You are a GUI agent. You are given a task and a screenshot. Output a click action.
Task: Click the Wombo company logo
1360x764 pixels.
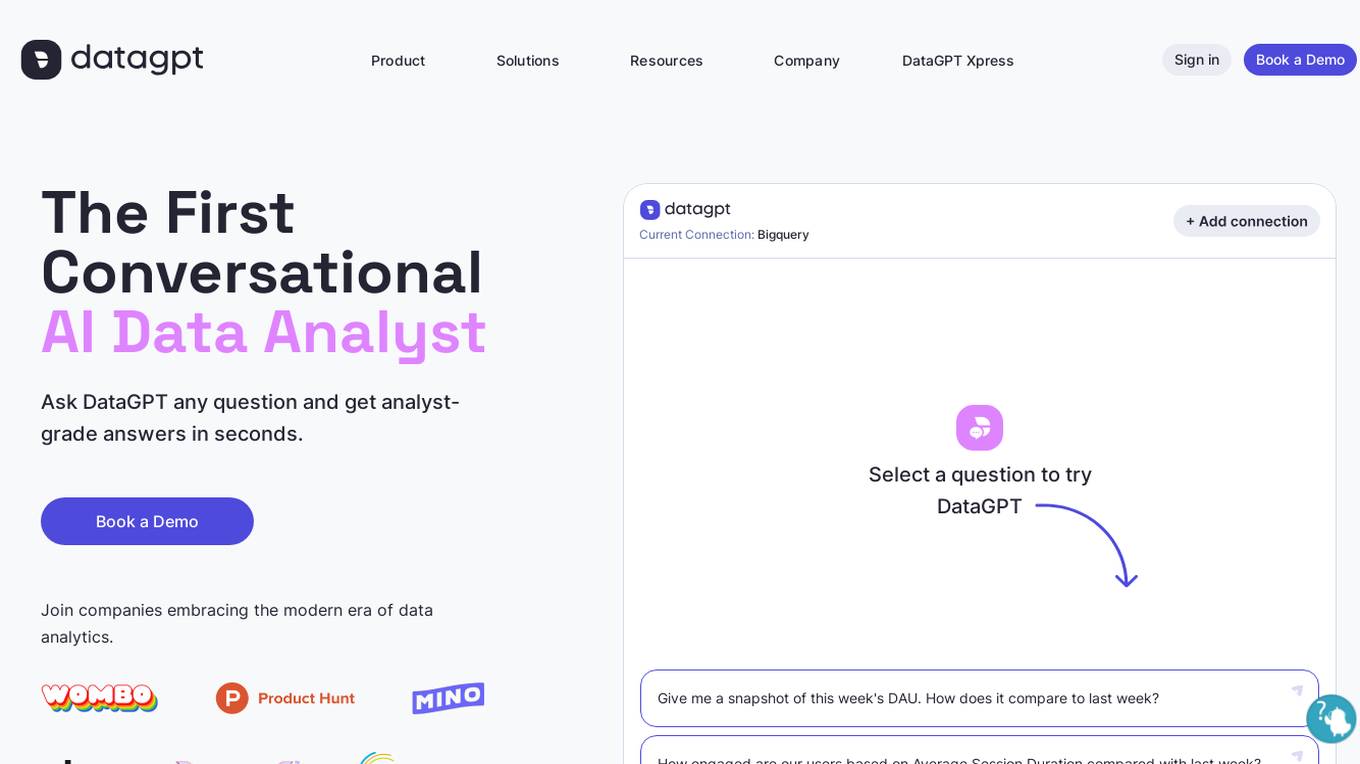pos(99,697)
